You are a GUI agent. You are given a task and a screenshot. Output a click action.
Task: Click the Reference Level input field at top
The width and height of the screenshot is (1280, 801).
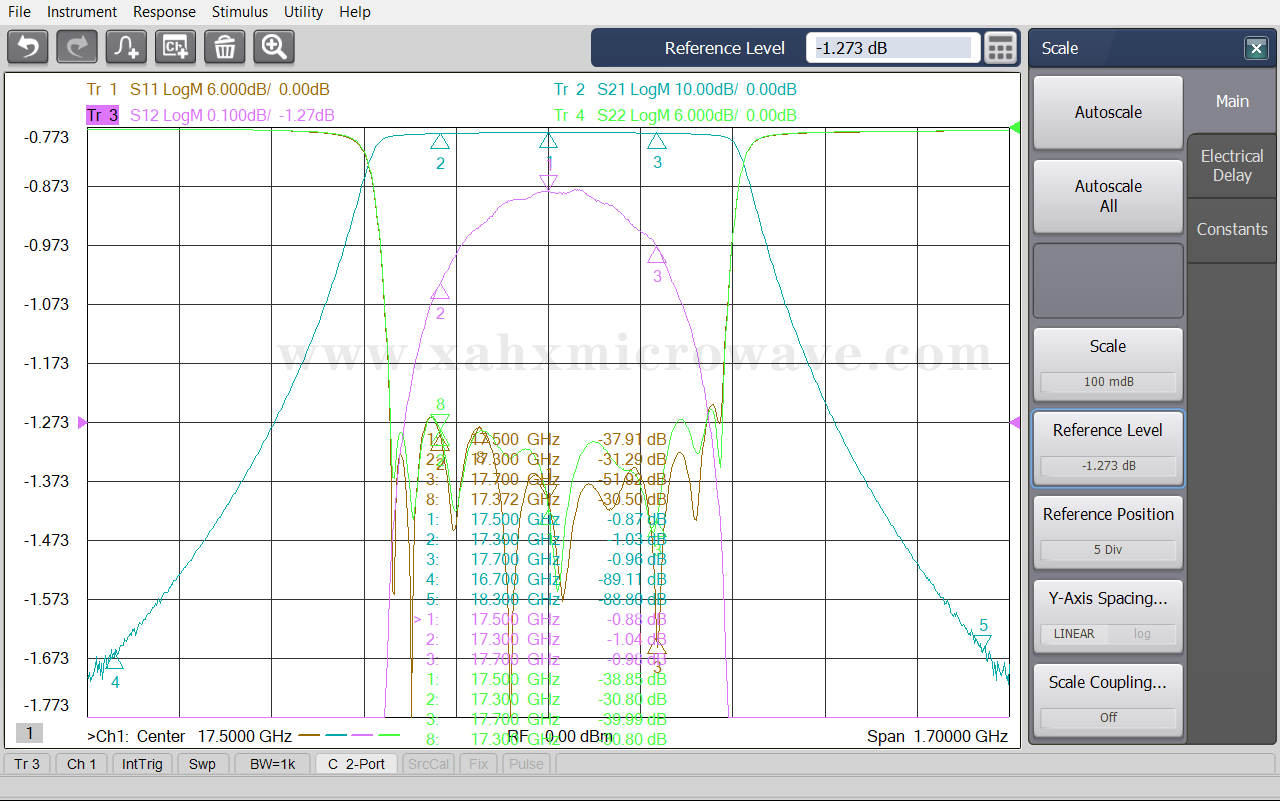coord(893,47)
